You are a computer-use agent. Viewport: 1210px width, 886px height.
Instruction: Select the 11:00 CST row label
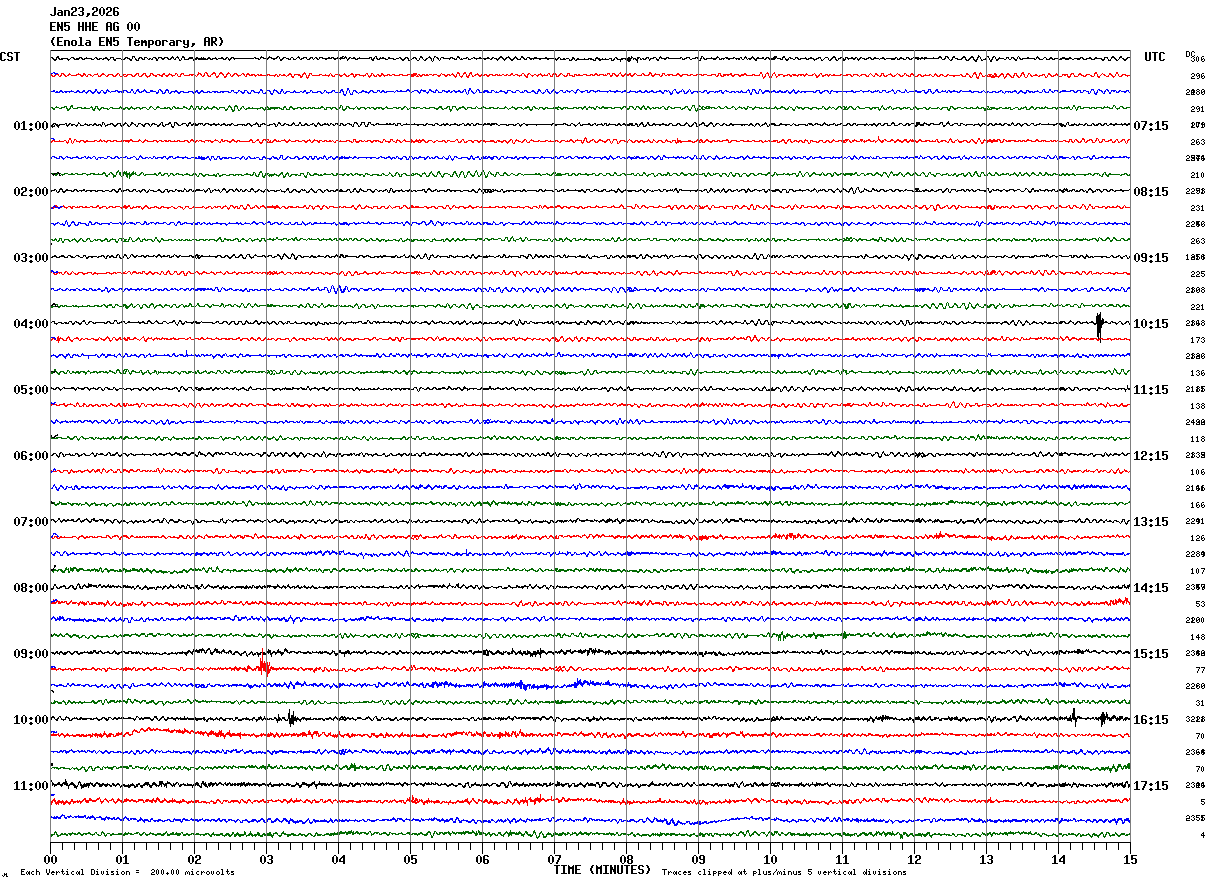click(31, 786)
